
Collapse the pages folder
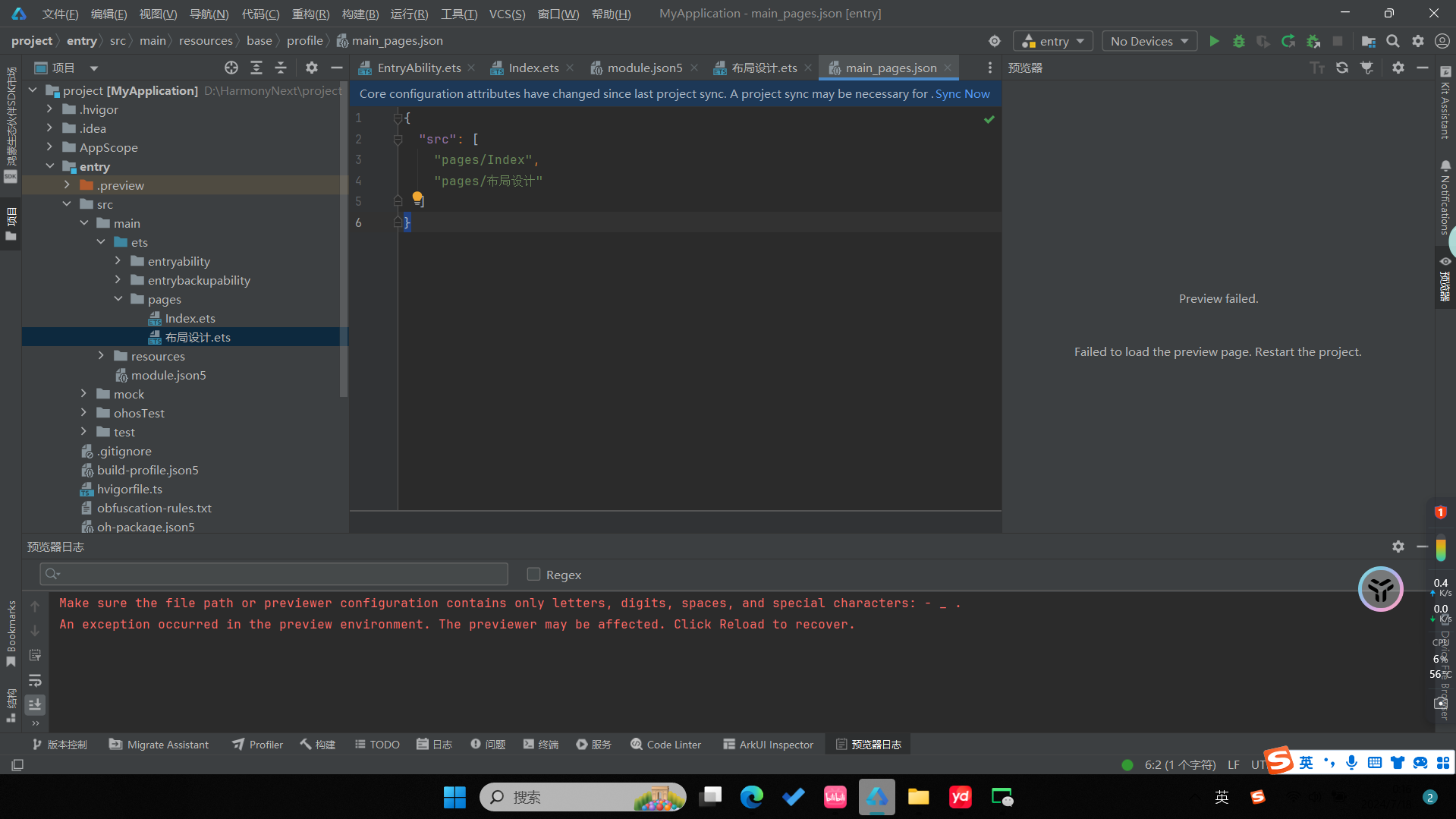click(x=118, y=299)
